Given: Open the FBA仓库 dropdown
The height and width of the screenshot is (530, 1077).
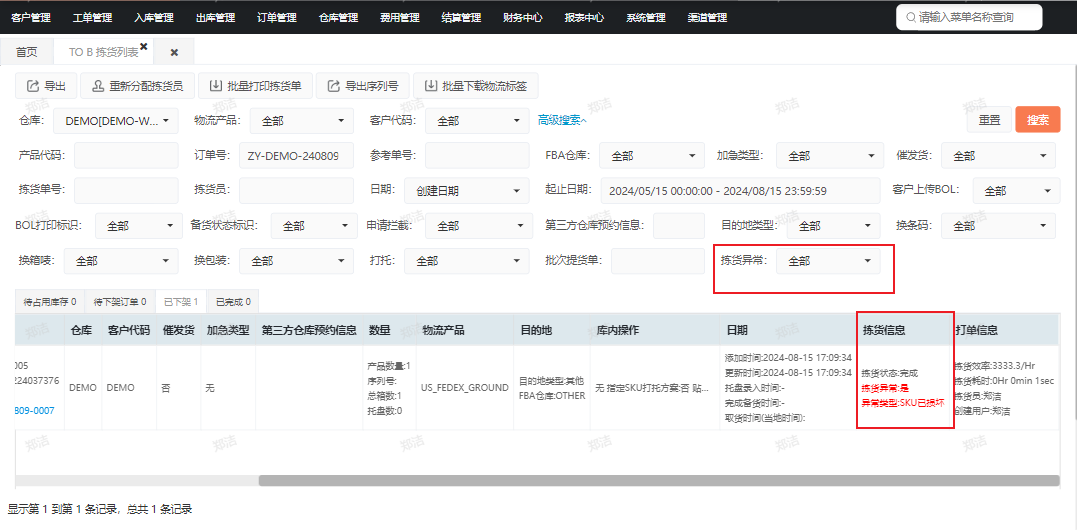Looking at the screenshot, I should coord(652,156).
